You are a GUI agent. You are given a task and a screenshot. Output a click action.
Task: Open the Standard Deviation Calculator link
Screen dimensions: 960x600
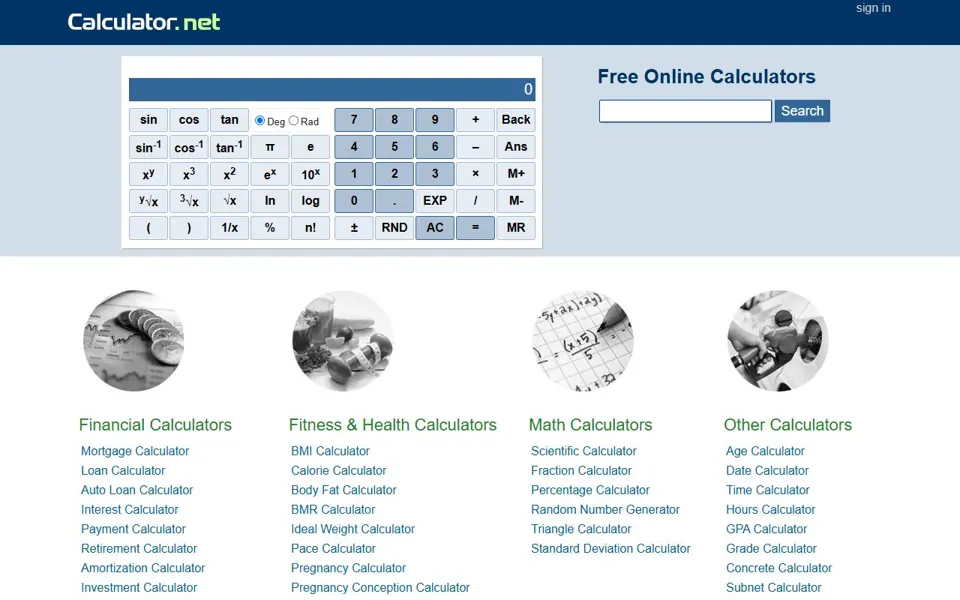coord(610,549)
